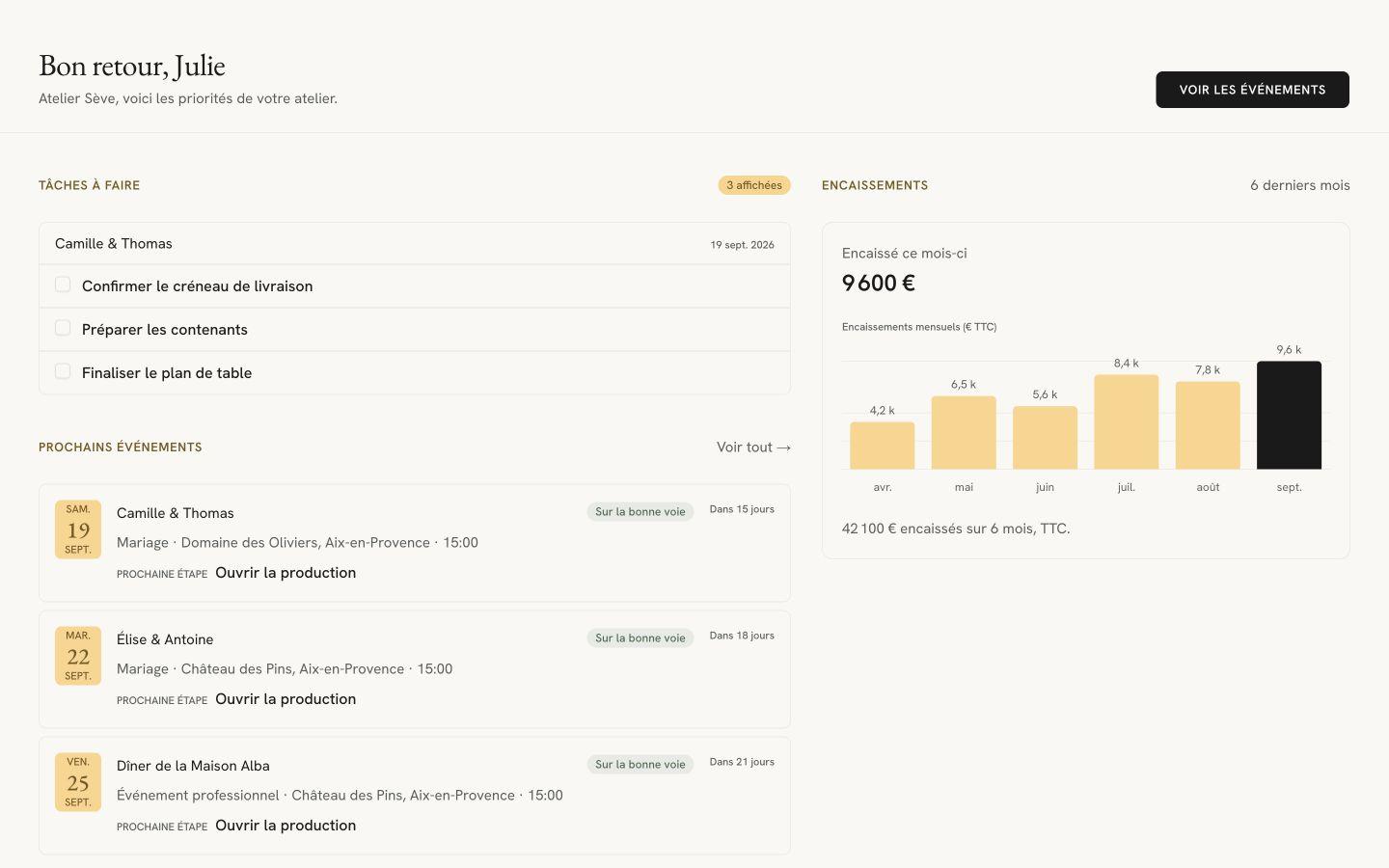
Task: Click the Prochains événements heading
Action: click(x=121, y=448)
